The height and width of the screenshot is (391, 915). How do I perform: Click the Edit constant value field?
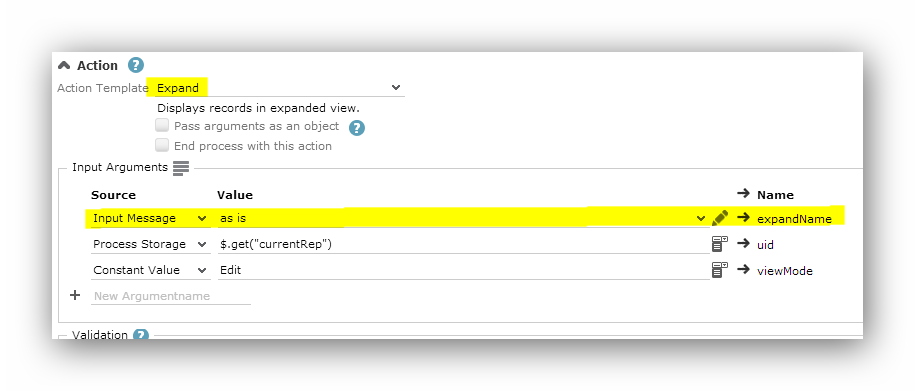pos(463,271)
